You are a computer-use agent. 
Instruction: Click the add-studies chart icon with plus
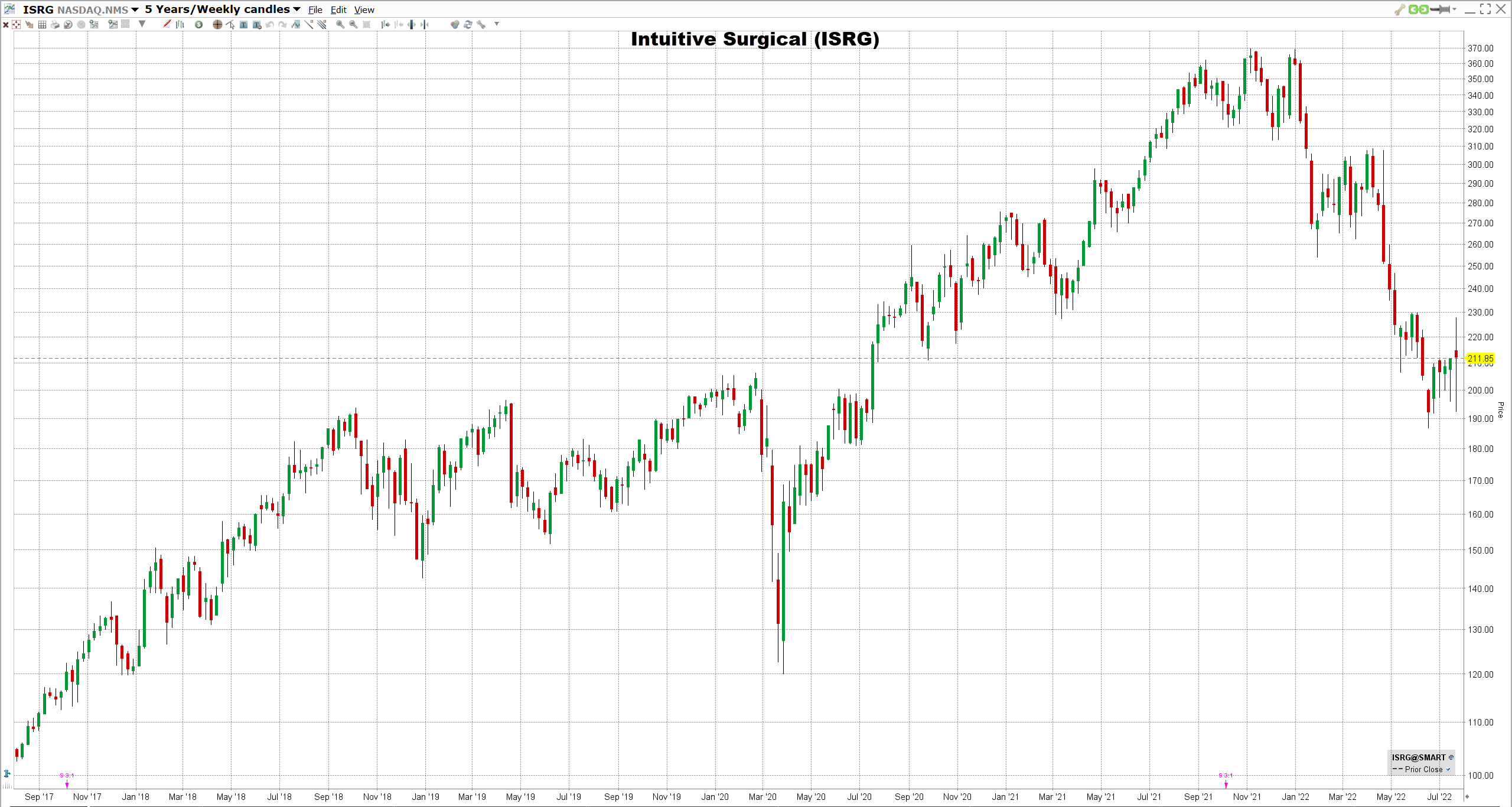[94, 24]
